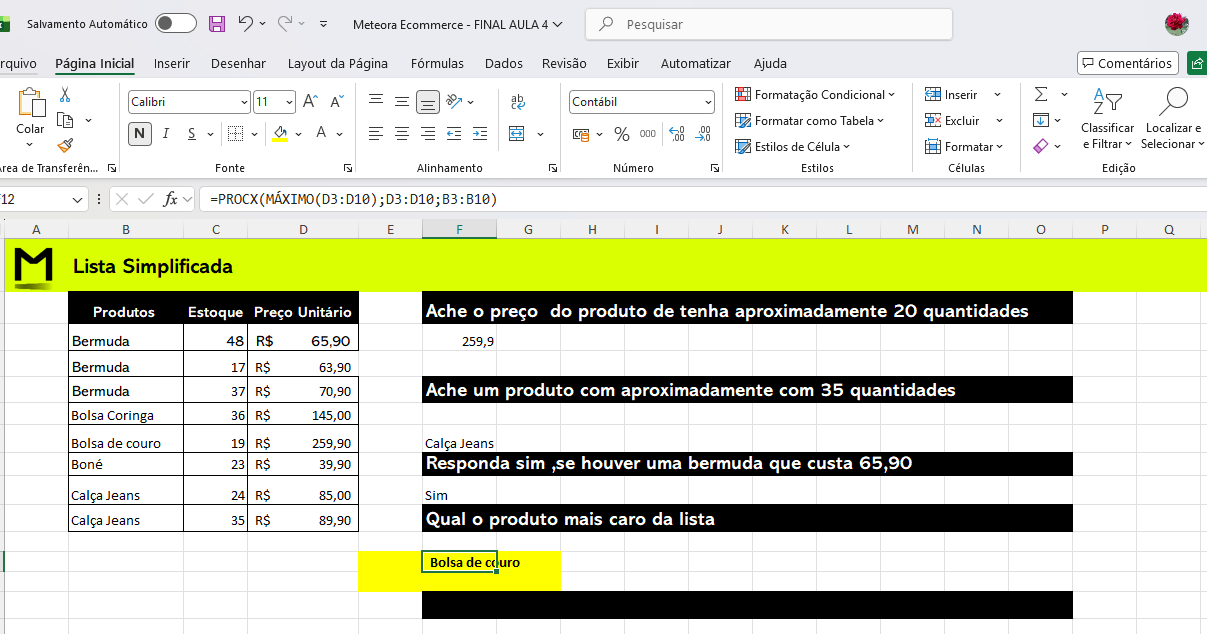The width and height of the screenshot is (1207, 634).
Task: Toggle bottom vertical alignment
Action: click(x=428, y=101)
